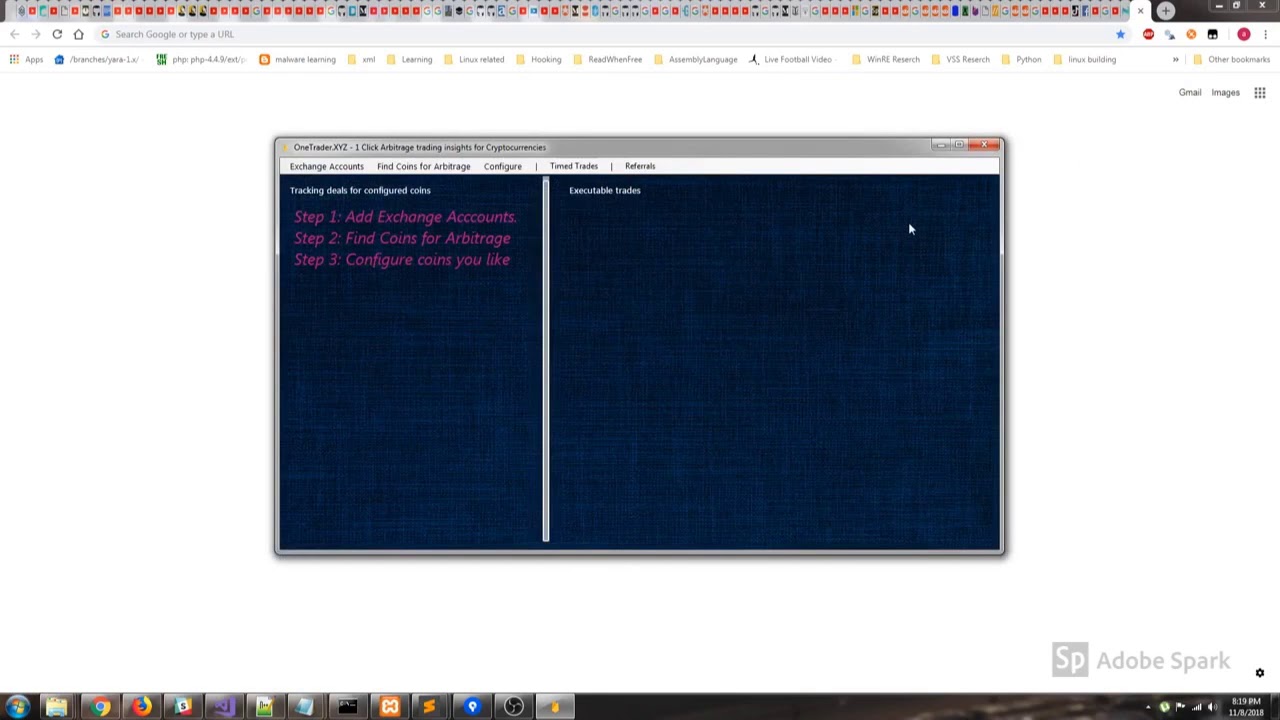Viewport: 1280px width, 720px height.
Task: Click the Chrome forward arrow
Action: (x=36, y=34)
